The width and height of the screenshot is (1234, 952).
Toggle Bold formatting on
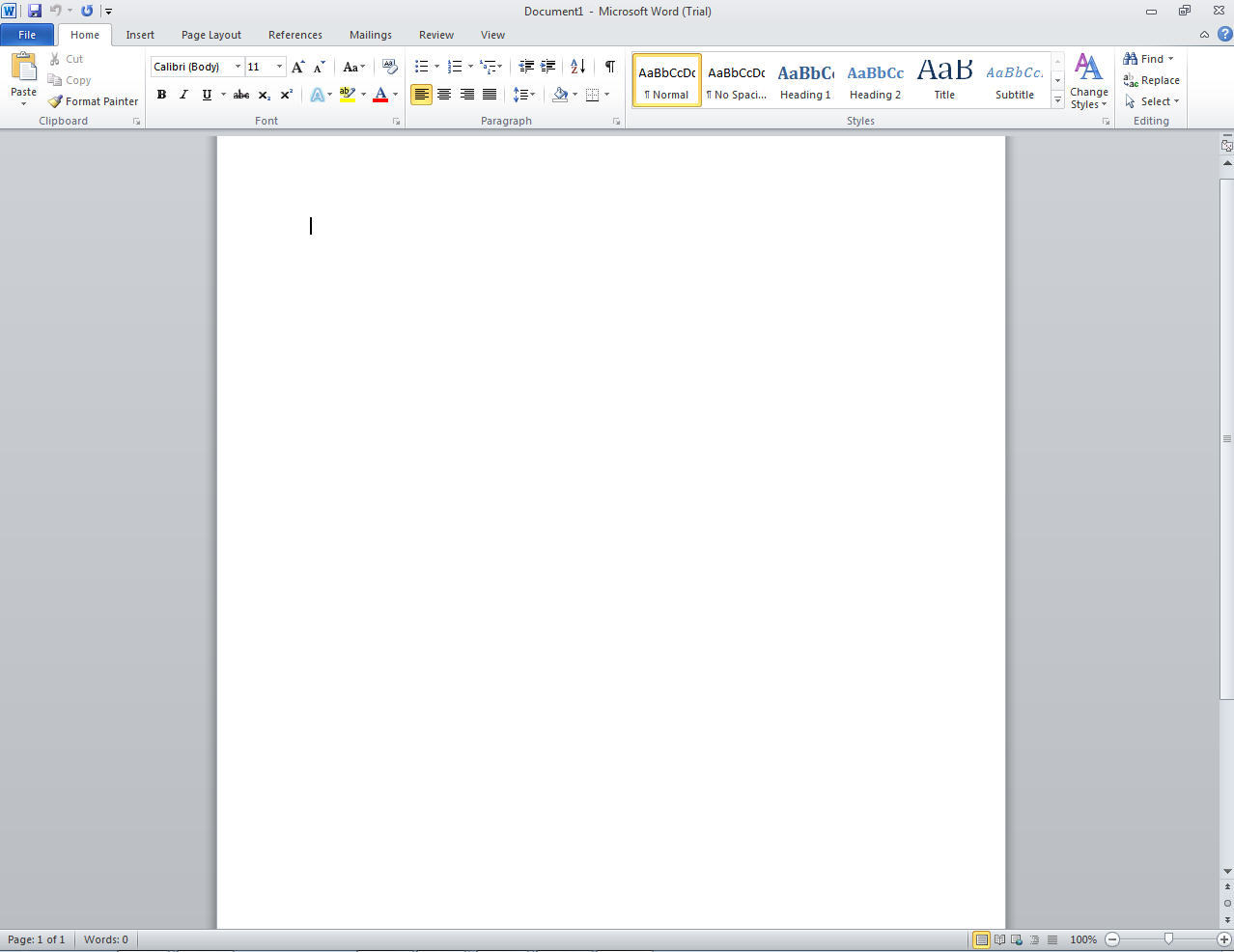coord(161,95)
